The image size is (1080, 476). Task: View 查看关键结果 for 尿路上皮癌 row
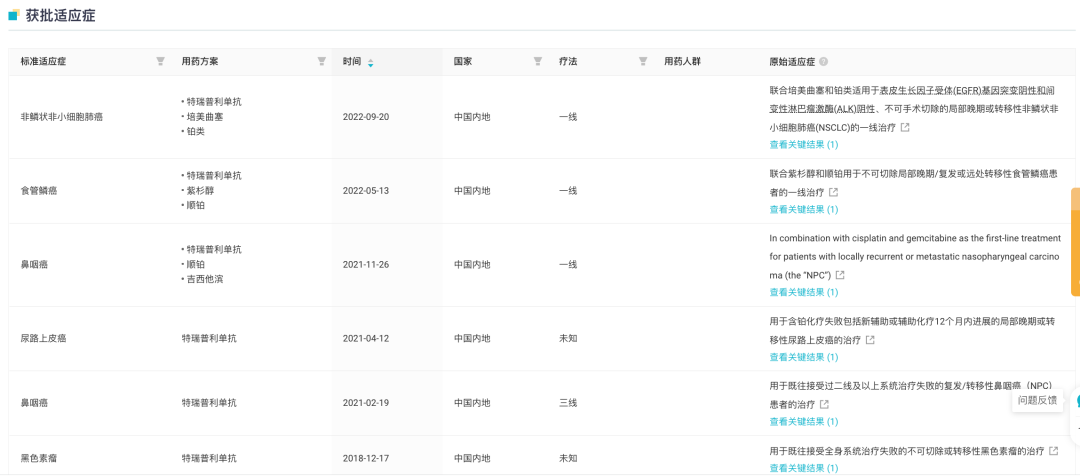(x=804, y=357)
